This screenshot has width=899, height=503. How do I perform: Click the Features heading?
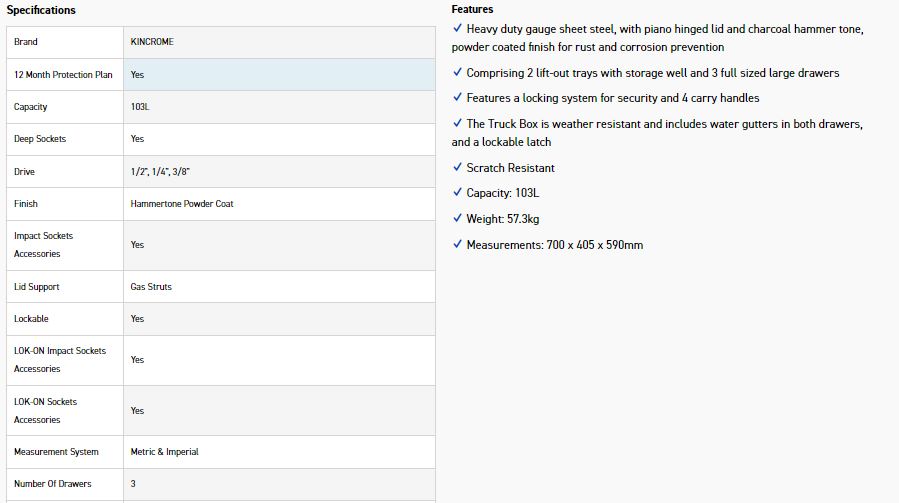tap(472, 9)
